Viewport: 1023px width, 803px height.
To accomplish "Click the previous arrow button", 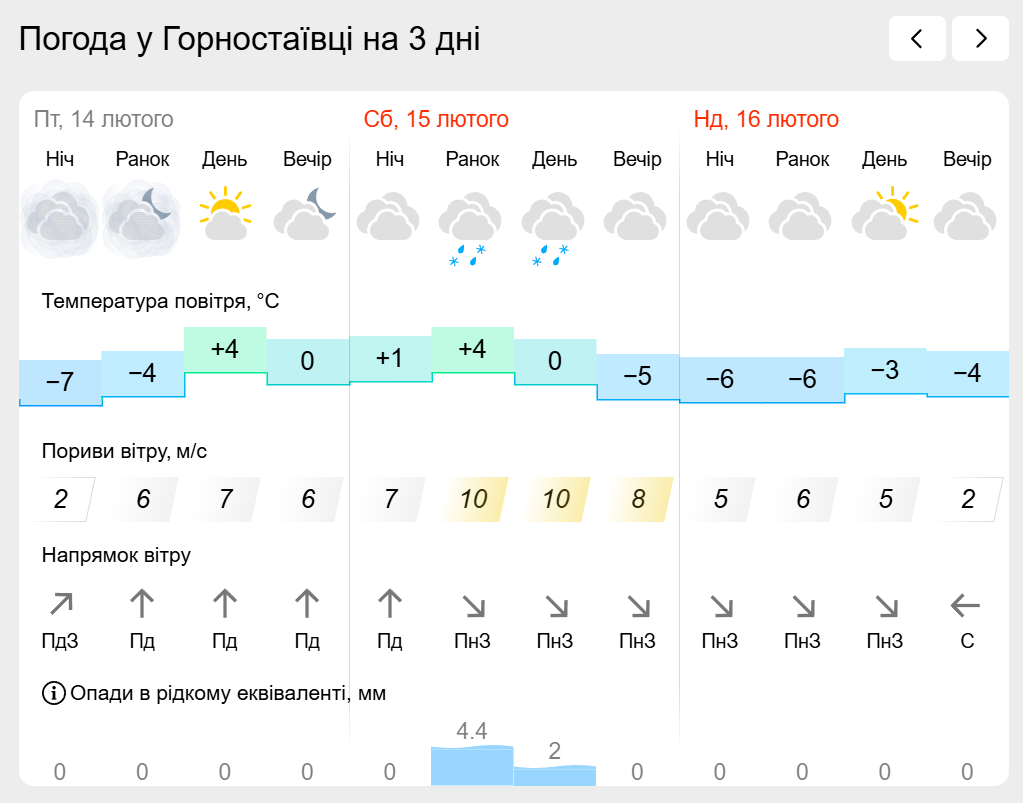I will (917, 38).
